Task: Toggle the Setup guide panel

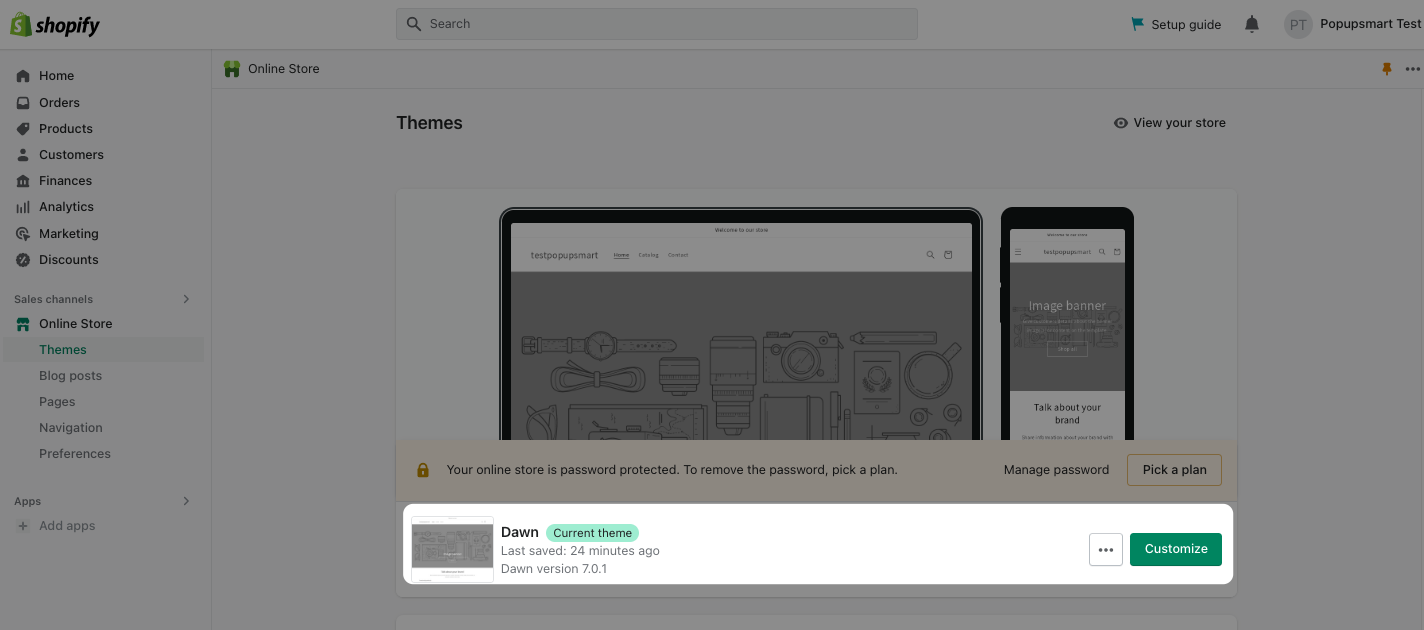Action: pos(1175,24)
